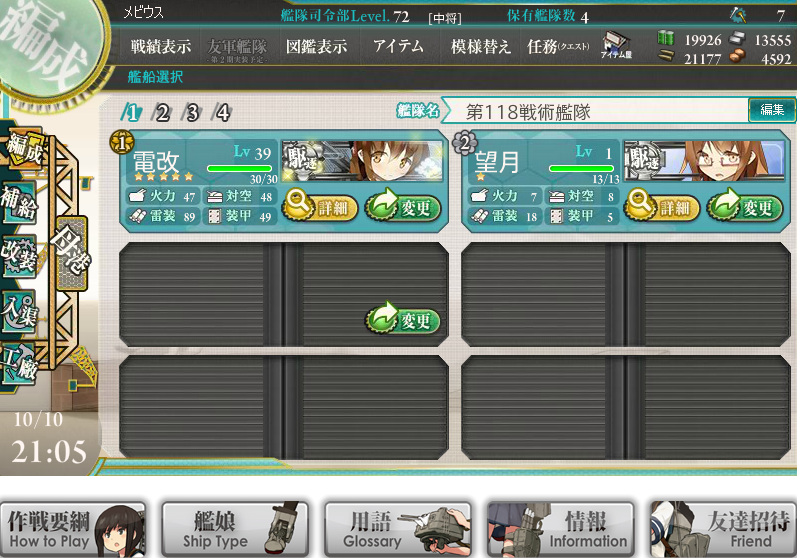The width and height of the screenshot is (797, 558).
Task: Open 任務 quest menu
Action: point(558,46)
